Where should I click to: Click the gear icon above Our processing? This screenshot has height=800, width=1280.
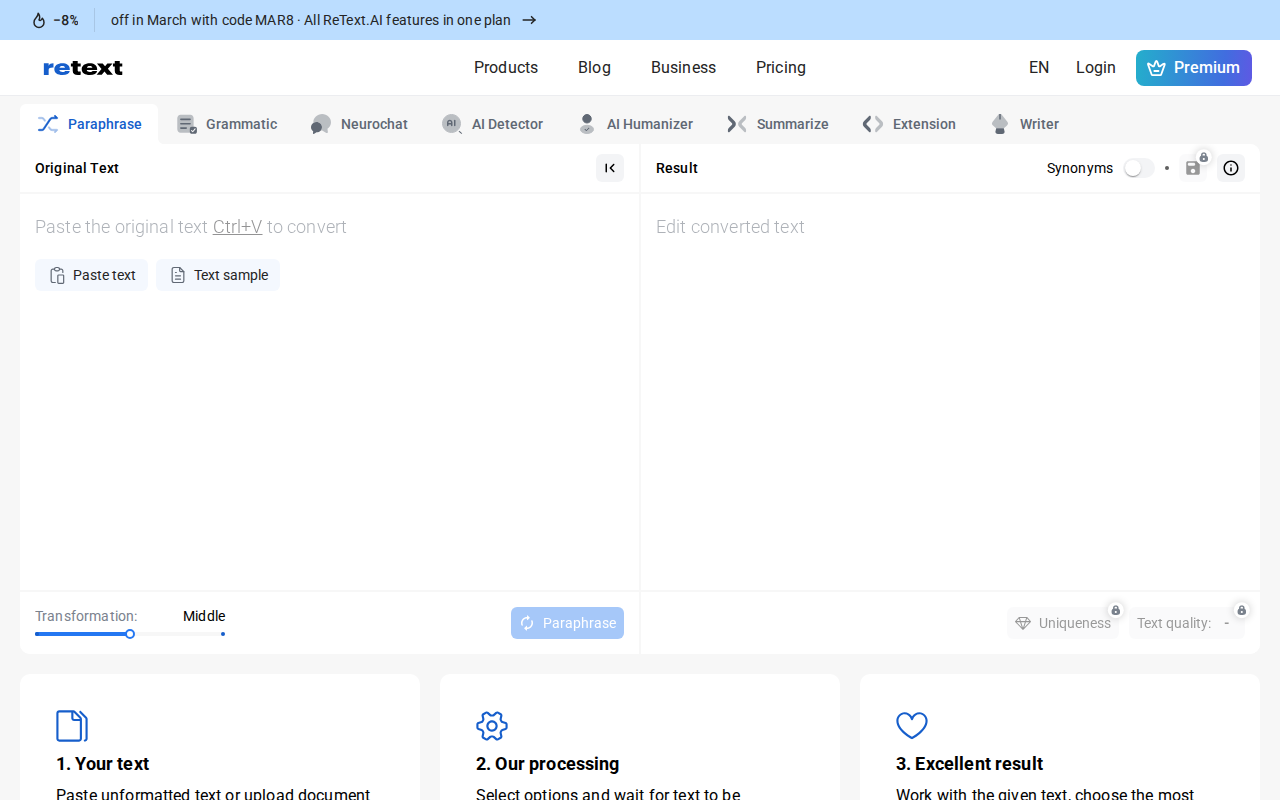click(492, 726)
